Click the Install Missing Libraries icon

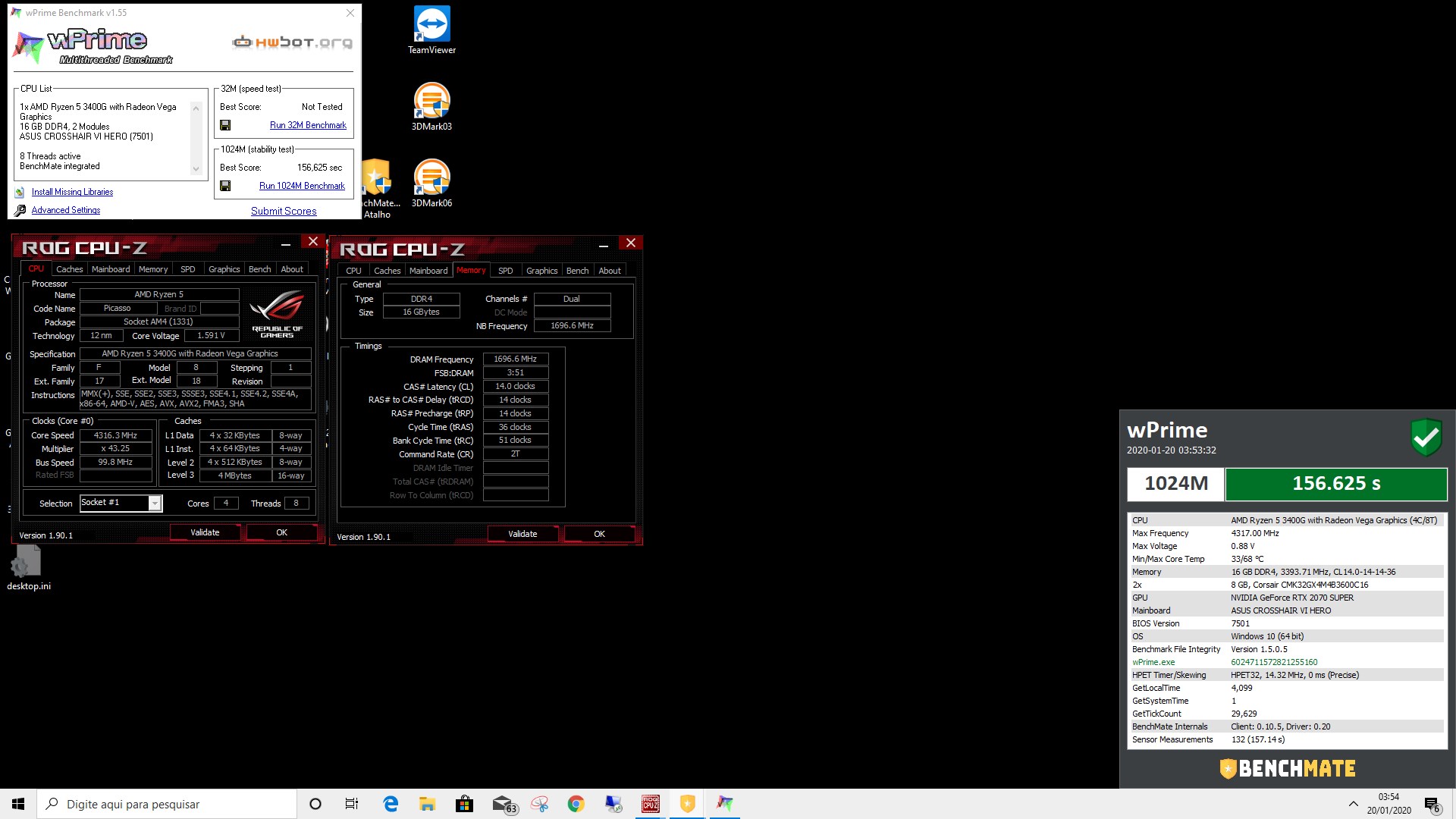(x=20, y=193)
